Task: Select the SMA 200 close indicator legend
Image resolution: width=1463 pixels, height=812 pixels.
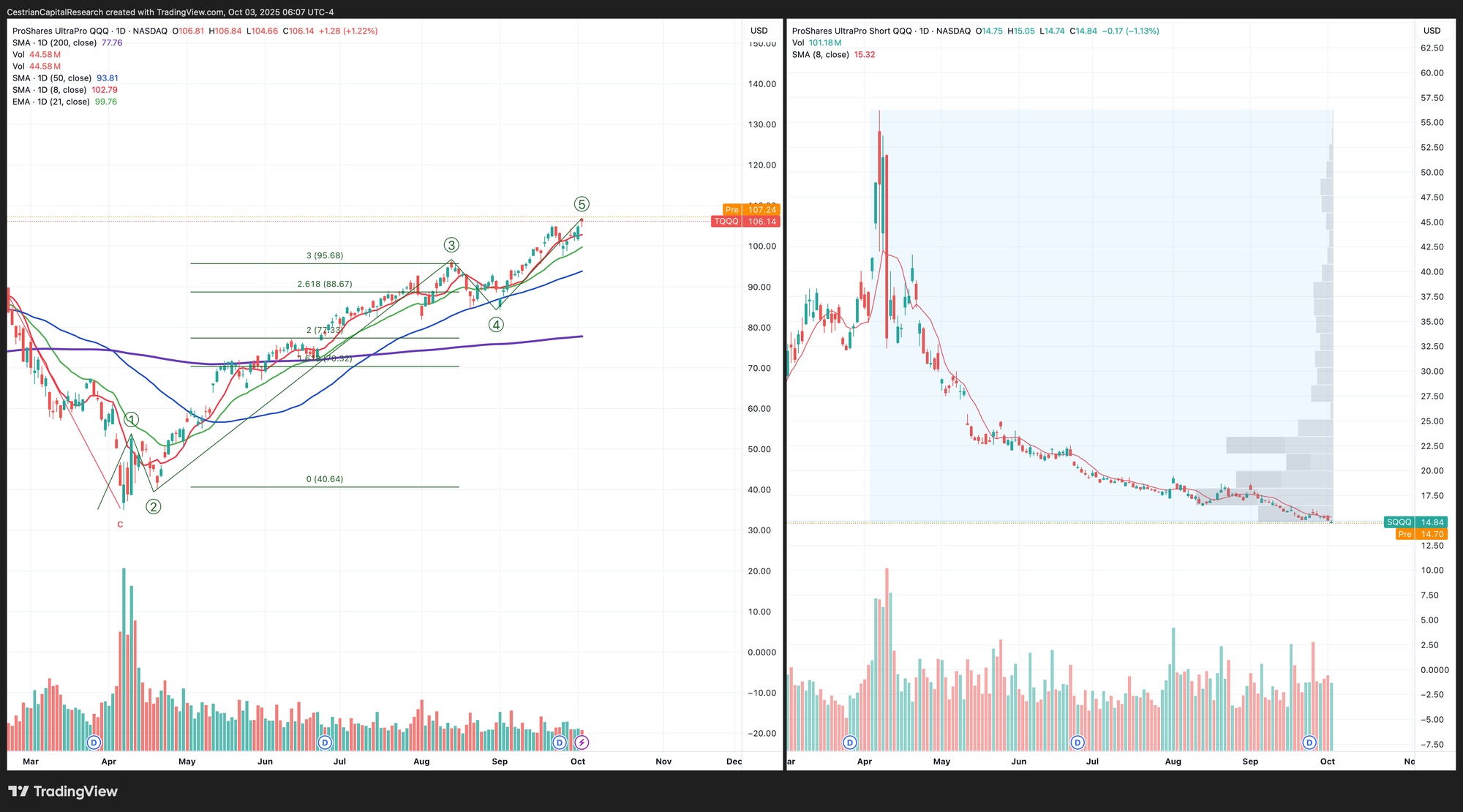Action: click(x=55, y=43)
